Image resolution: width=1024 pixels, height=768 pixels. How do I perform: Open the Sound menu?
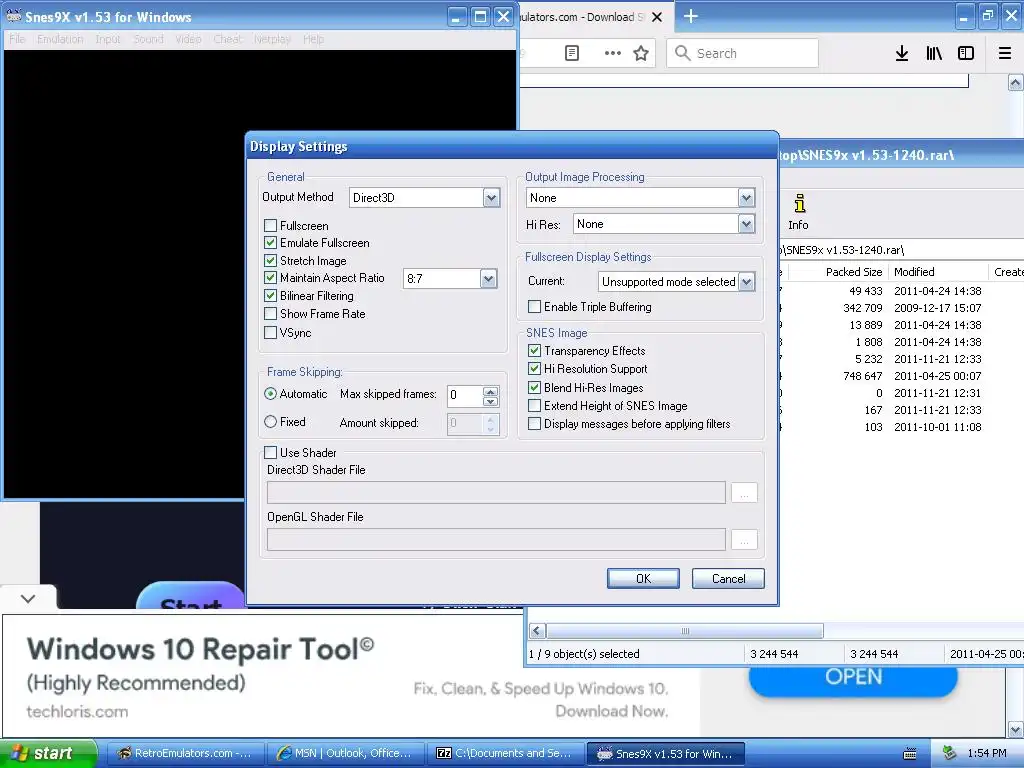(148, 39)
